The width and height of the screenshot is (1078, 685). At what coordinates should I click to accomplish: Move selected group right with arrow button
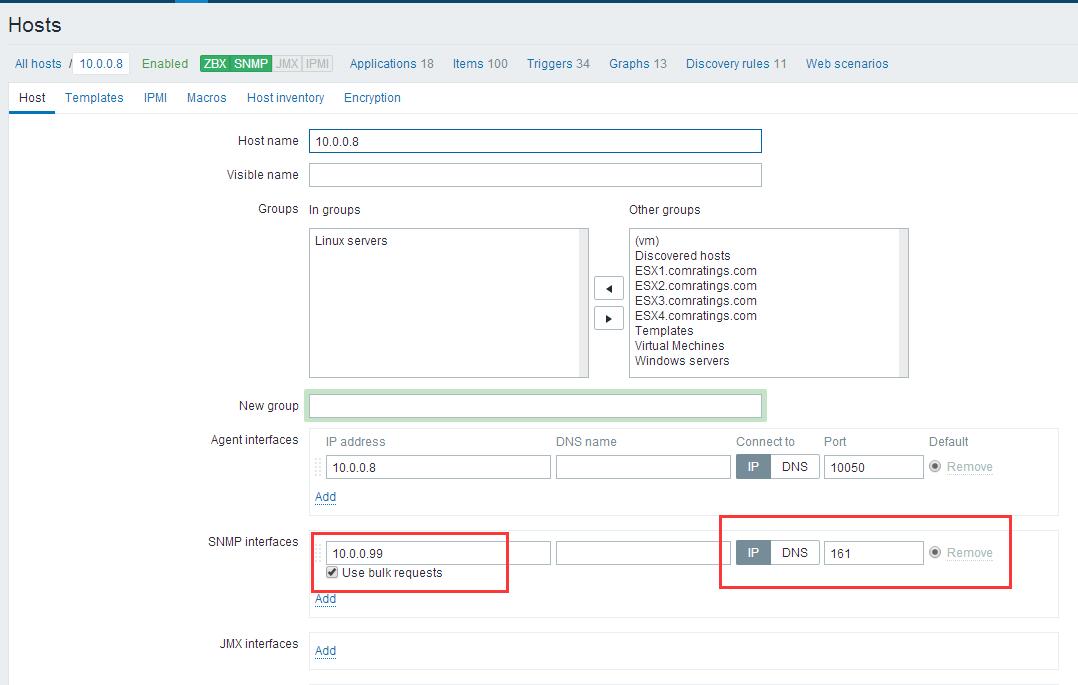click(609, 318)
